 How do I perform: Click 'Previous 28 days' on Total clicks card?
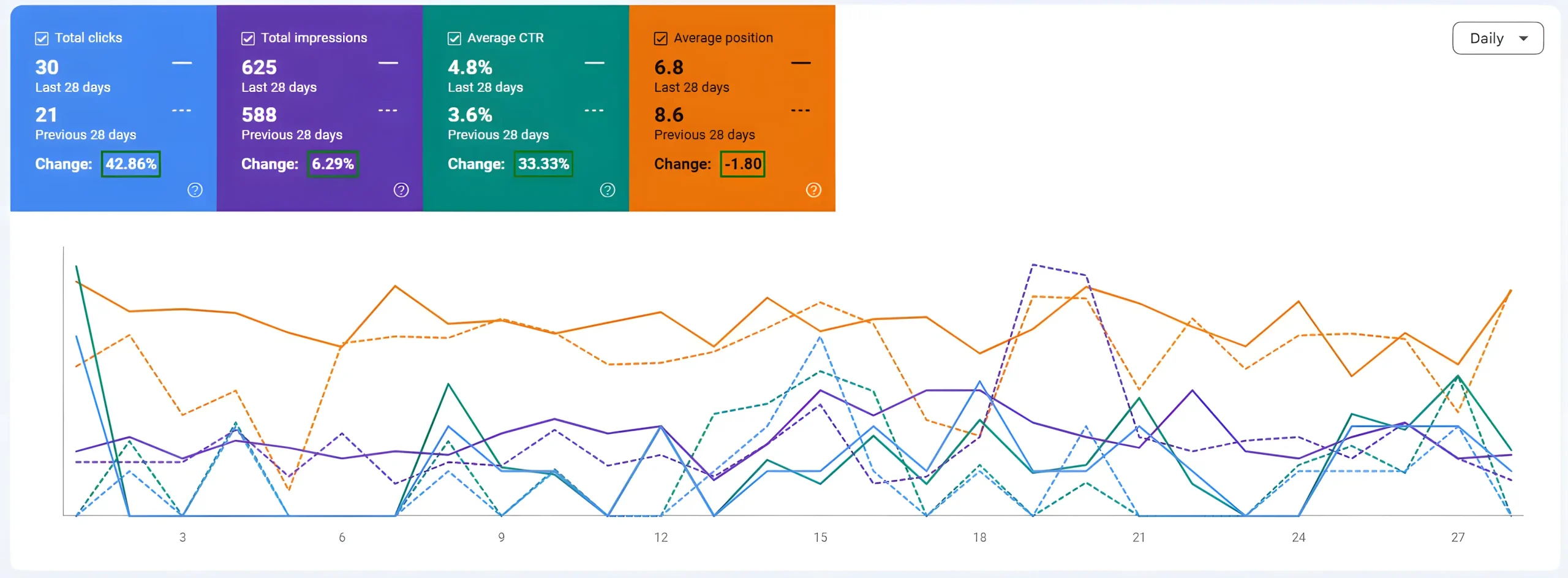pos(86,135)
